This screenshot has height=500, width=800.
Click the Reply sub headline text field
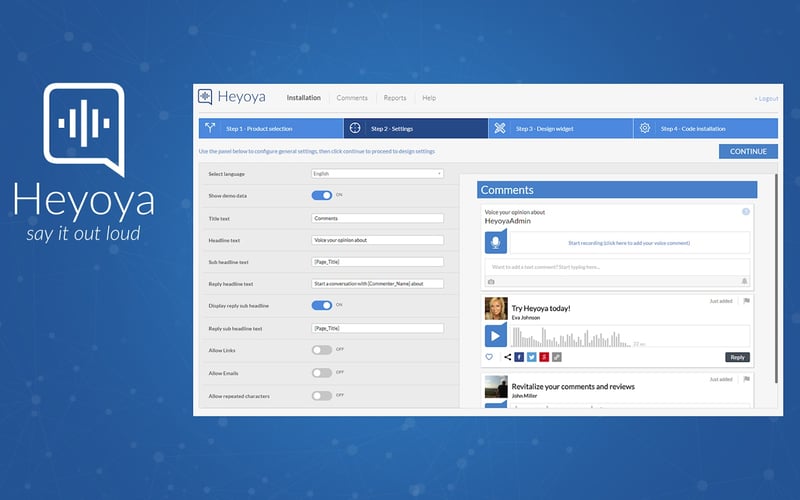(x=378, y=328)
